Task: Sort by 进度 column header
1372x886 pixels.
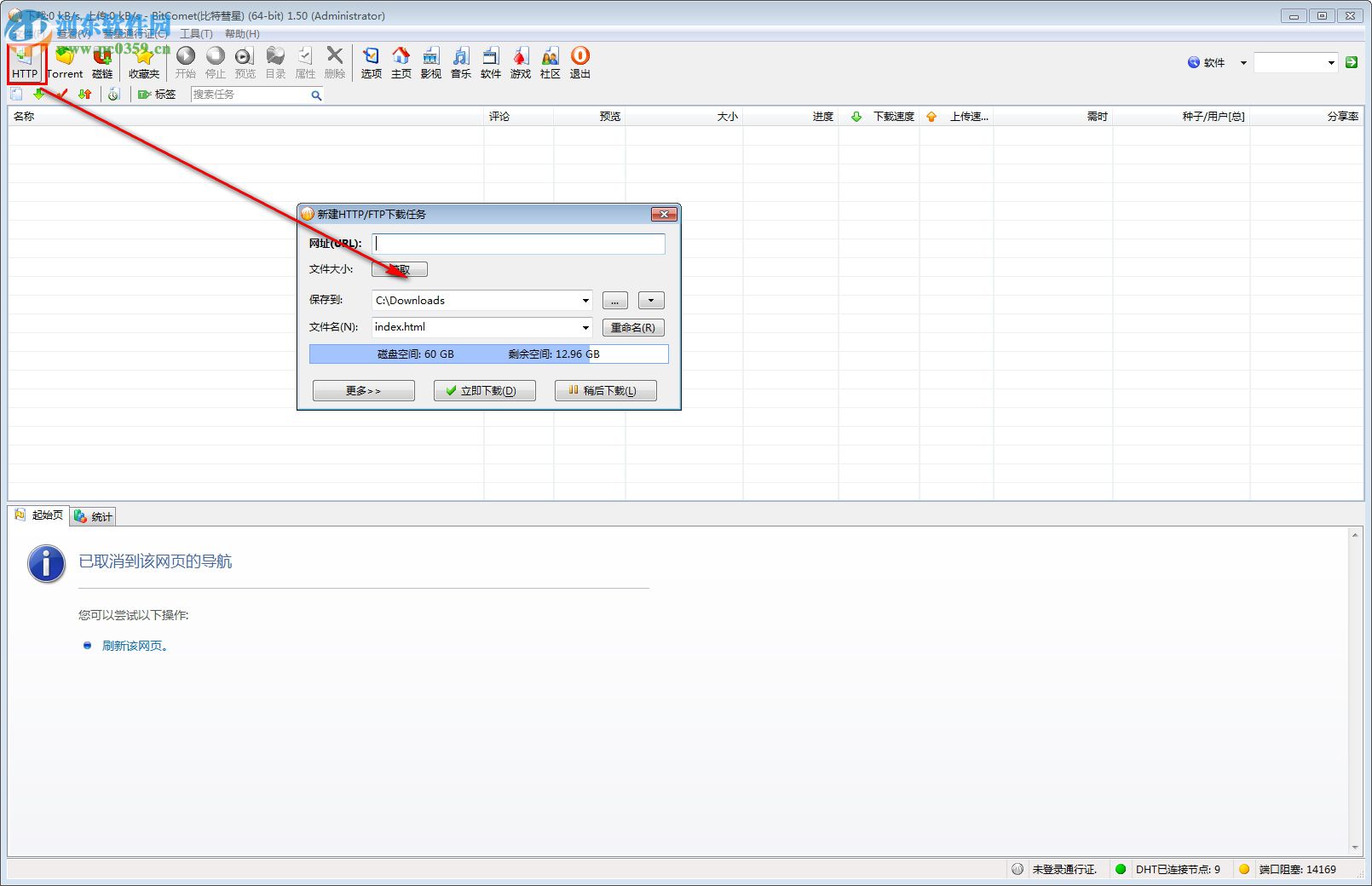Action: pos(791,117)
